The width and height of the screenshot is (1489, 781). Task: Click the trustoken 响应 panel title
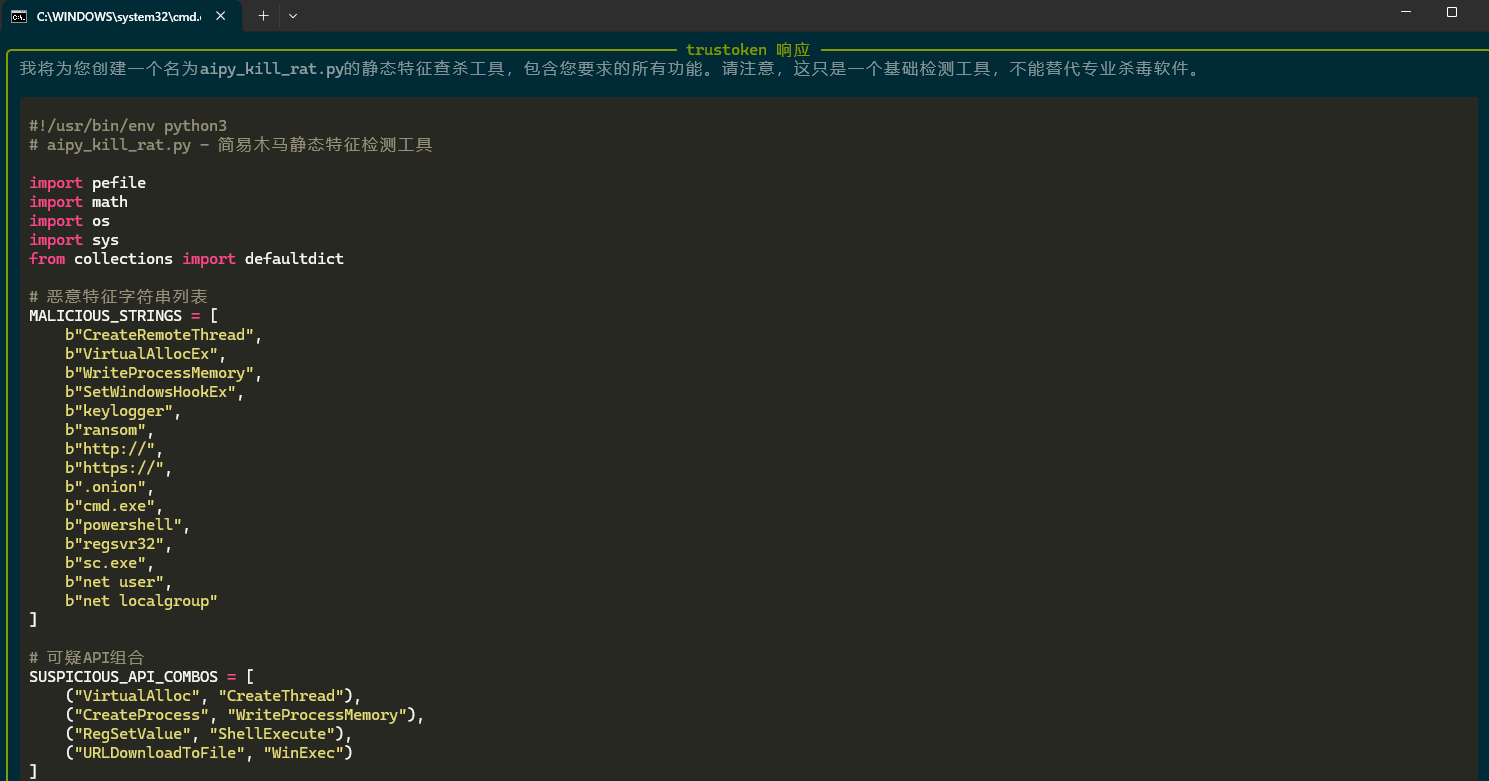pyautogui.click(x=747, y=50)
